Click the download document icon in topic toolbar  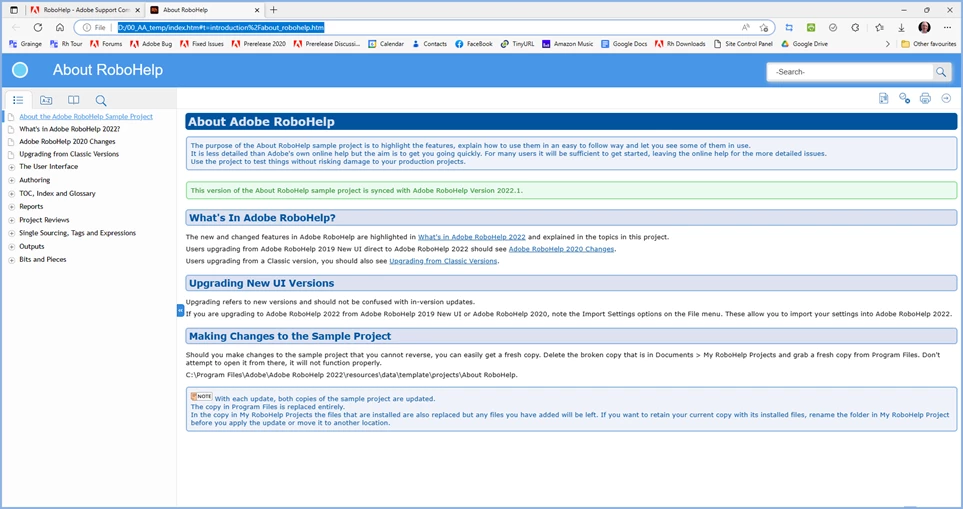tap(883, 98)
